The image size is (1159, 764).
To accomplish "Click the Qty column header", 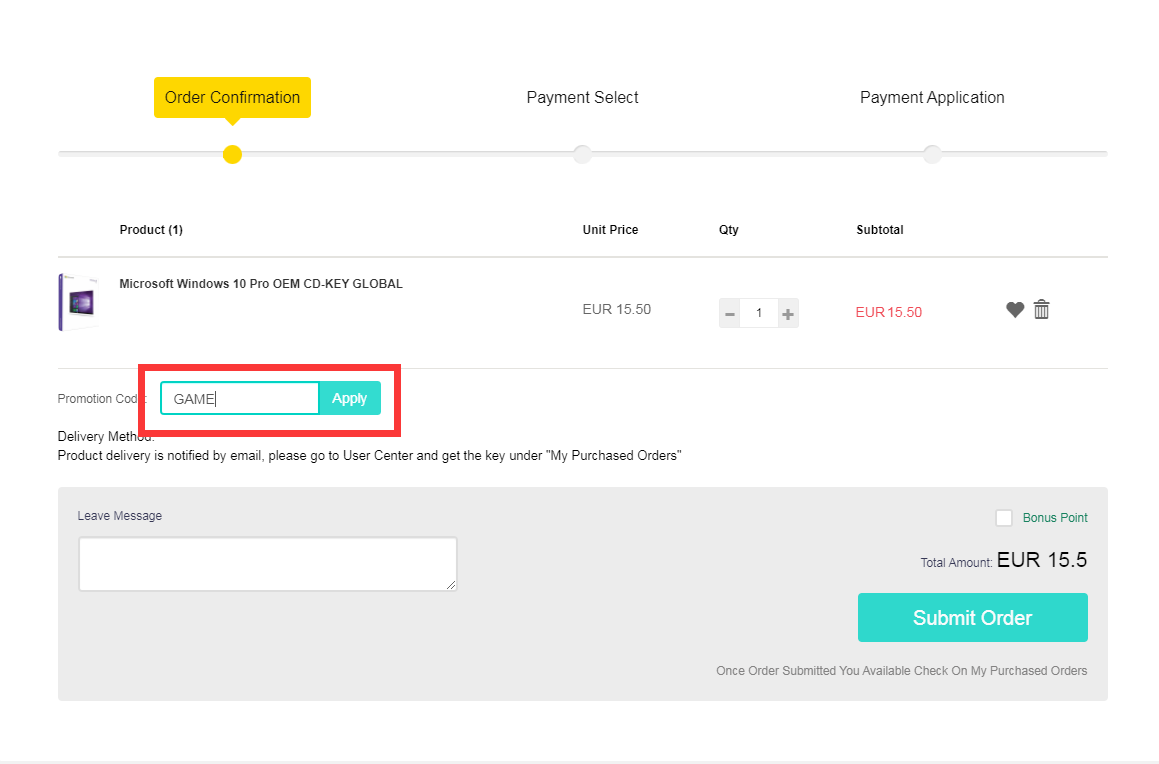I will pos(729,230).
